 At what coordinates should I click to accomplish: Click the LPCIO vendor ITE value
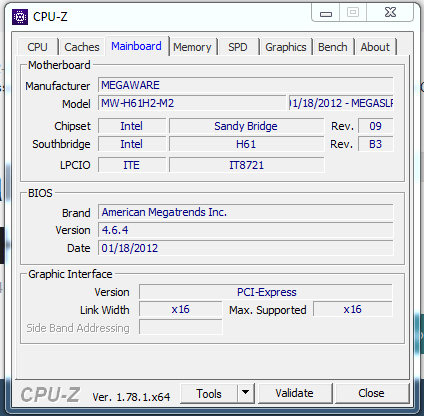[x=132, y=165]
